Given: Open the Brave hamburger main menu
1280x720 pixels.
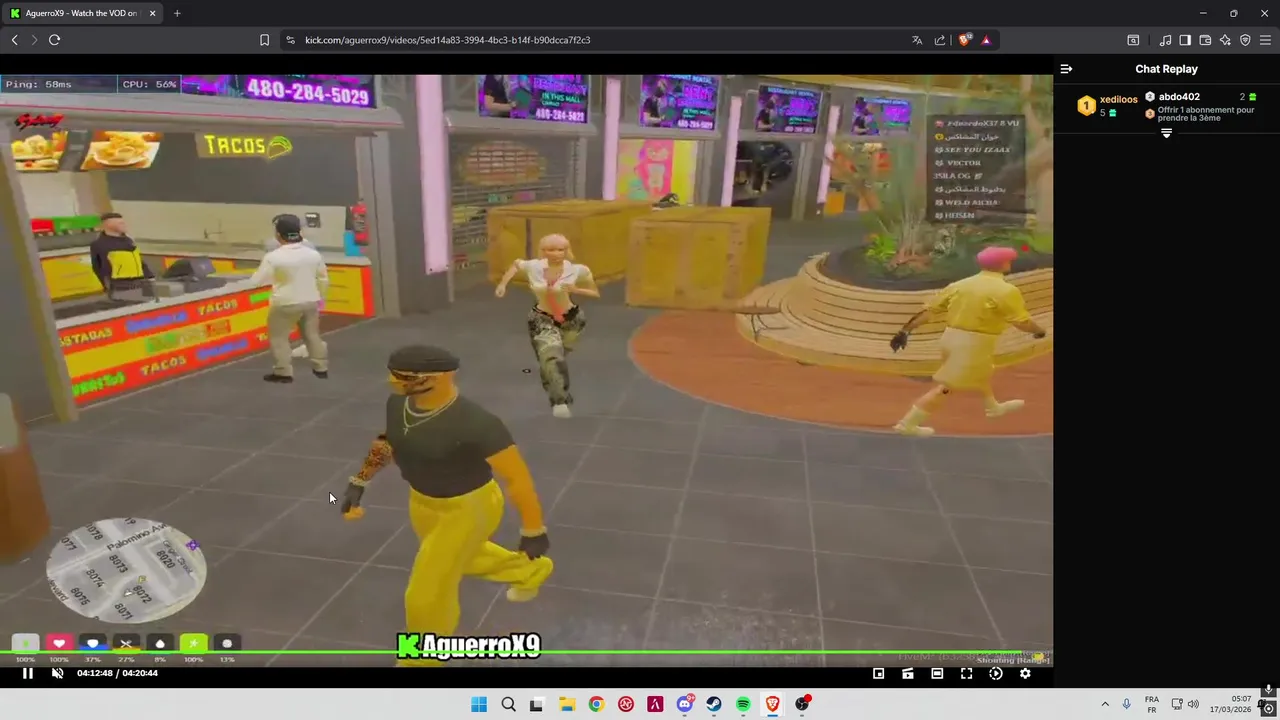Looking at the screenshot, I should 1265,40.
